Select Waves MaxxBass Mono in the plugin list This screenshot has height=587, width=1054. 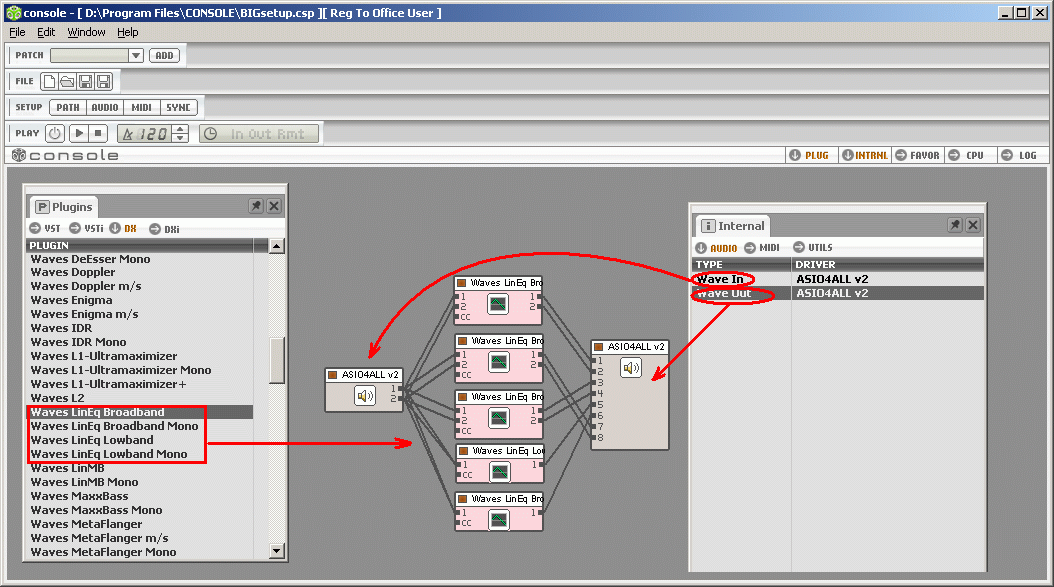(96, 510)
